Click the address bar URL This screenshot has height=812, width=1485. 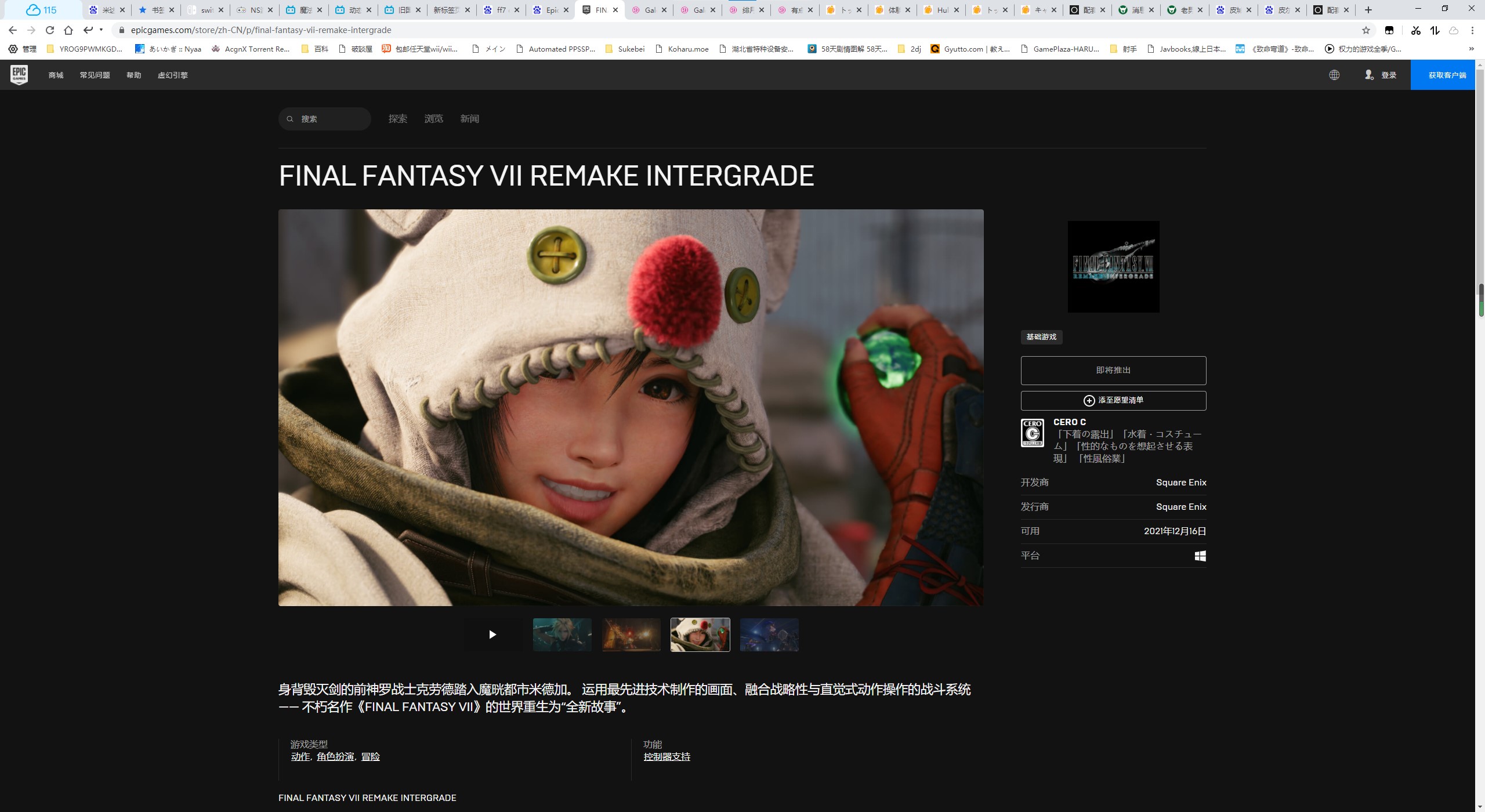261,30
